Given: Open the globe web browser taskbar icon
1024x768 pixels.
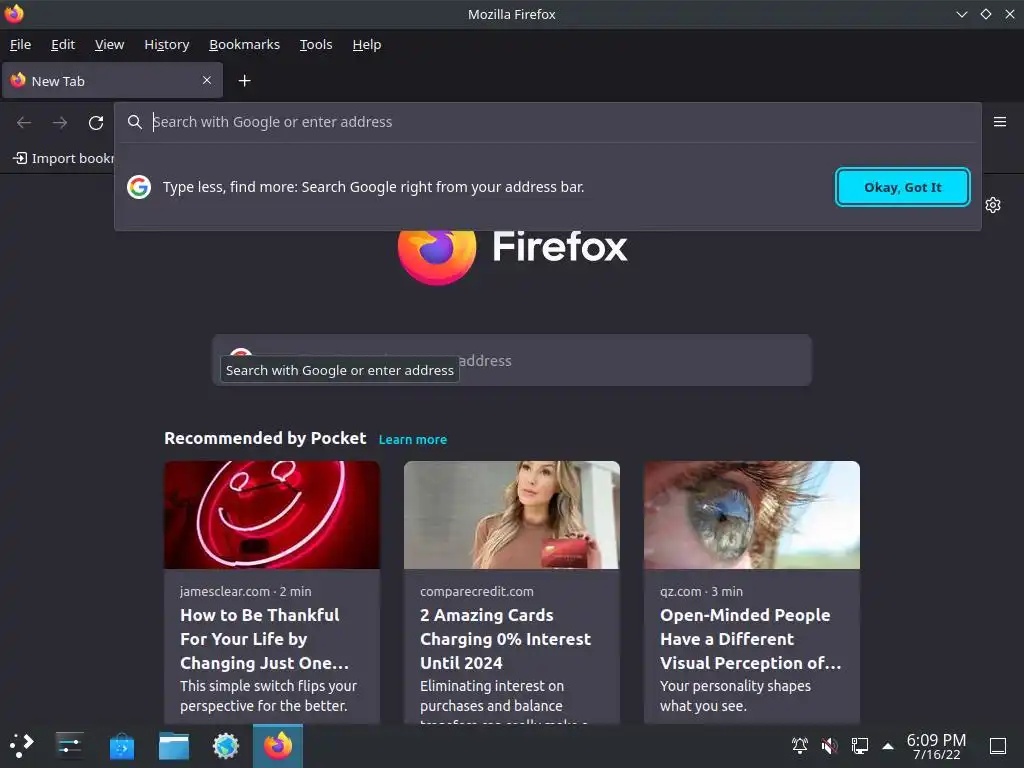Looking at the screenshot, I should [x=226, y=746].
